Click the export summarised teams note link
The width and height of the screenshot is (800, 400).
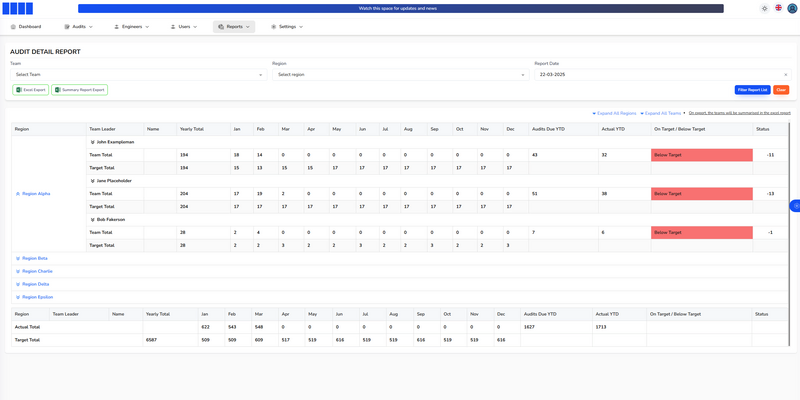point(739,113)
